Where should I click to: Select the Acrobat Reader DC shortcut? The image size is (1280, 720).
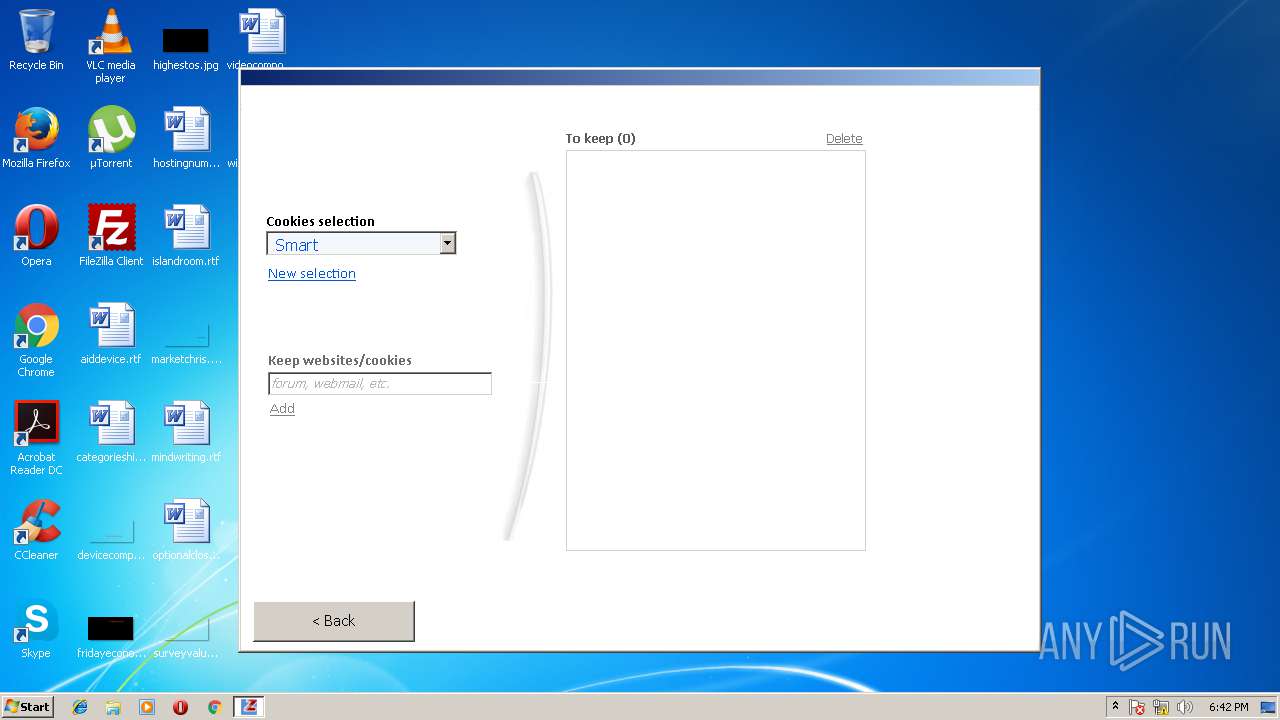36,438
